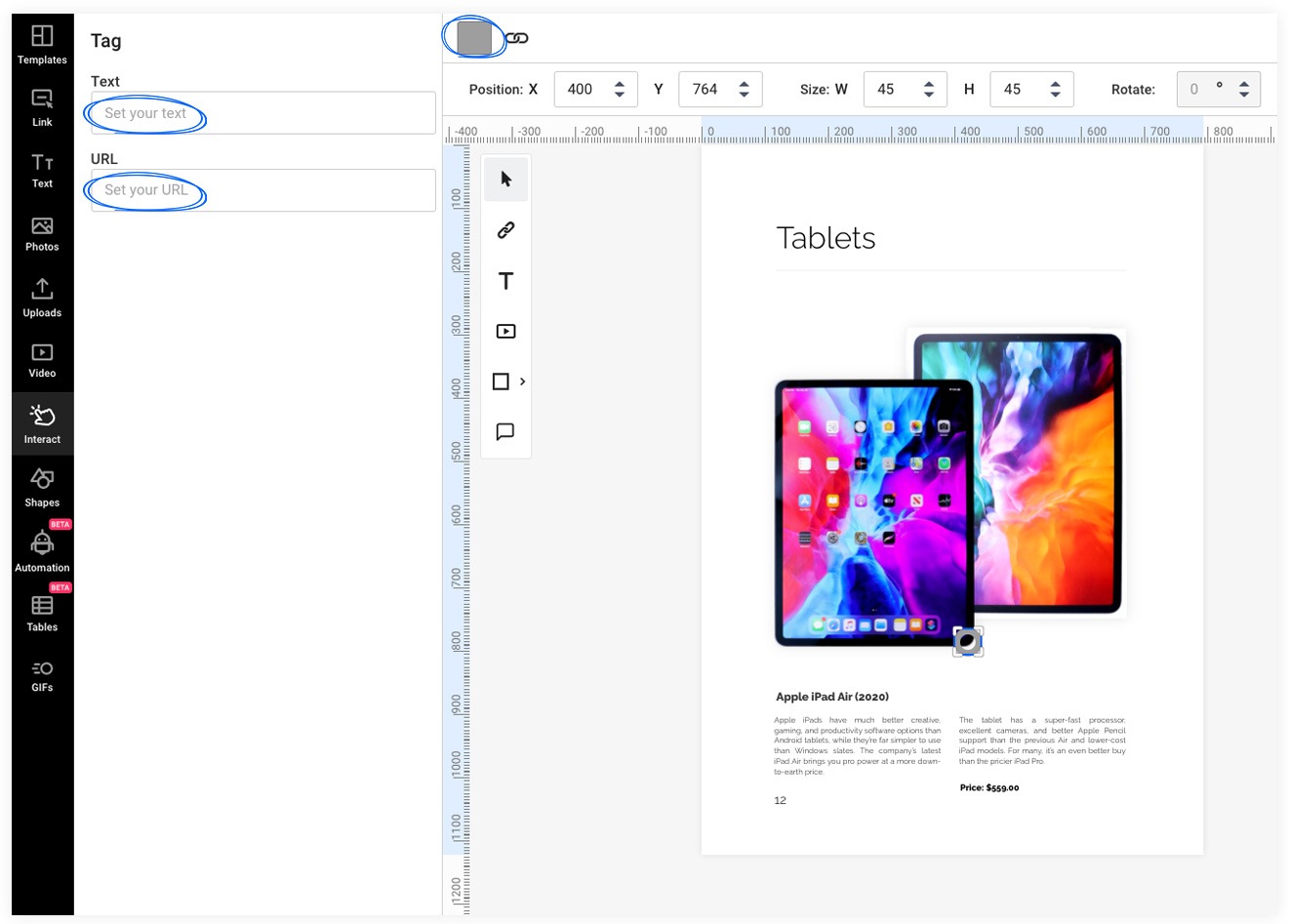Open the Automation beta panel
The height and width of the screenshot is (924, 1289).
tap(42, 550)
